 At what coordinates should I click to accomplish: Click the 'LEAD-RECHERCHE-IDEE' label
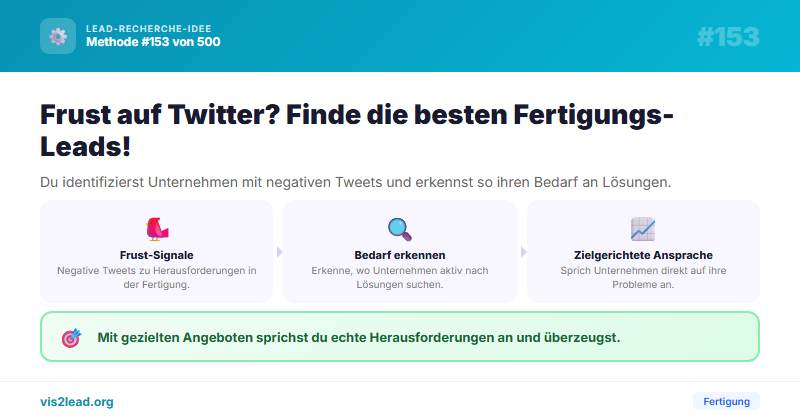pos(148,29)
